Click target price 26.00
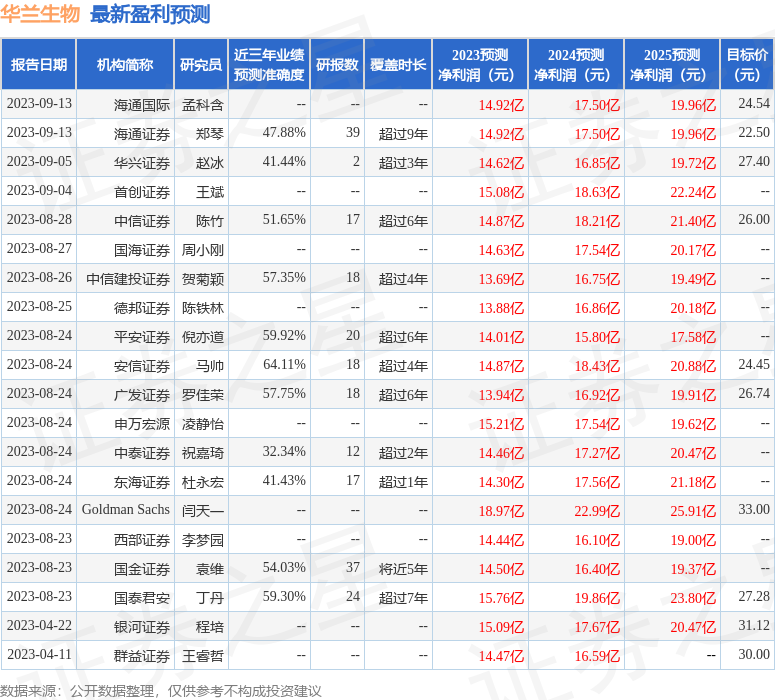 click(x=754, y=219)
